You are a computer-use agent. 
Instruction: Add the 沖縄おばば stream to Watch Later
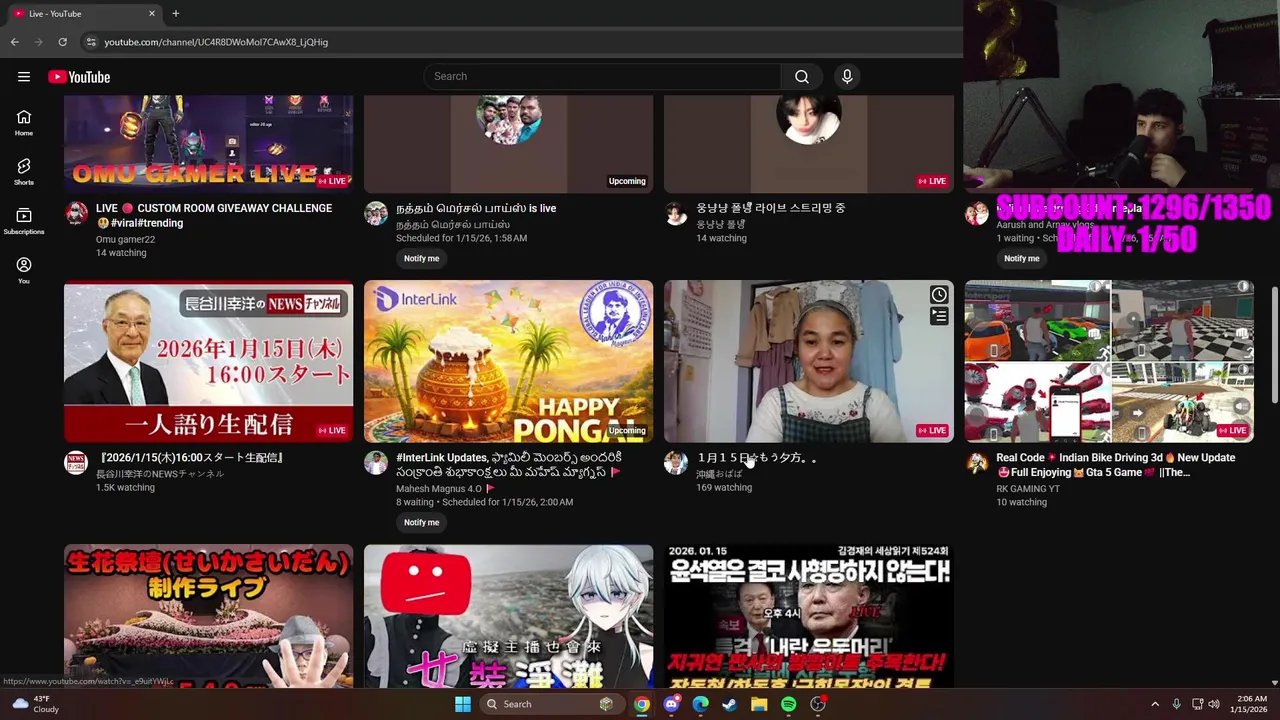coord(939,295)
